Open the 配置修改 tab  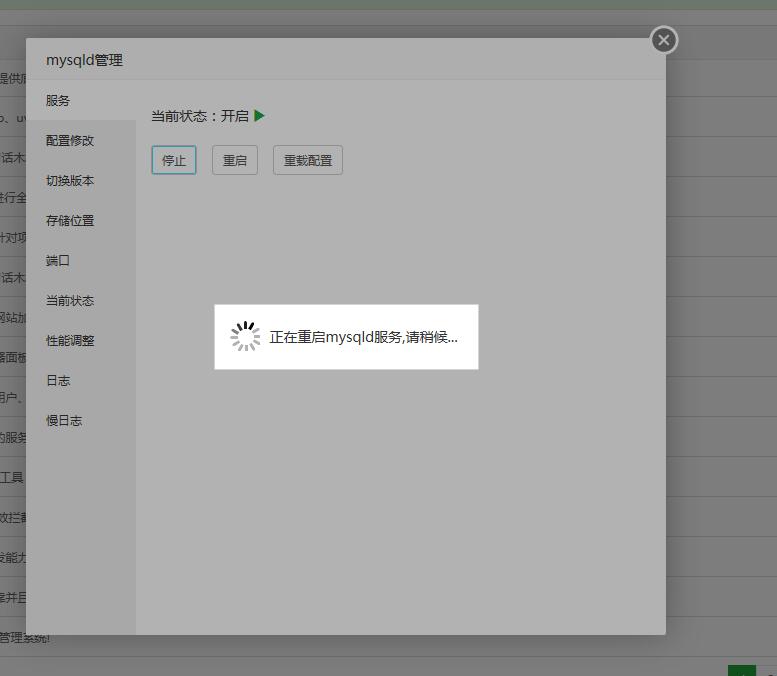(70, 141)
